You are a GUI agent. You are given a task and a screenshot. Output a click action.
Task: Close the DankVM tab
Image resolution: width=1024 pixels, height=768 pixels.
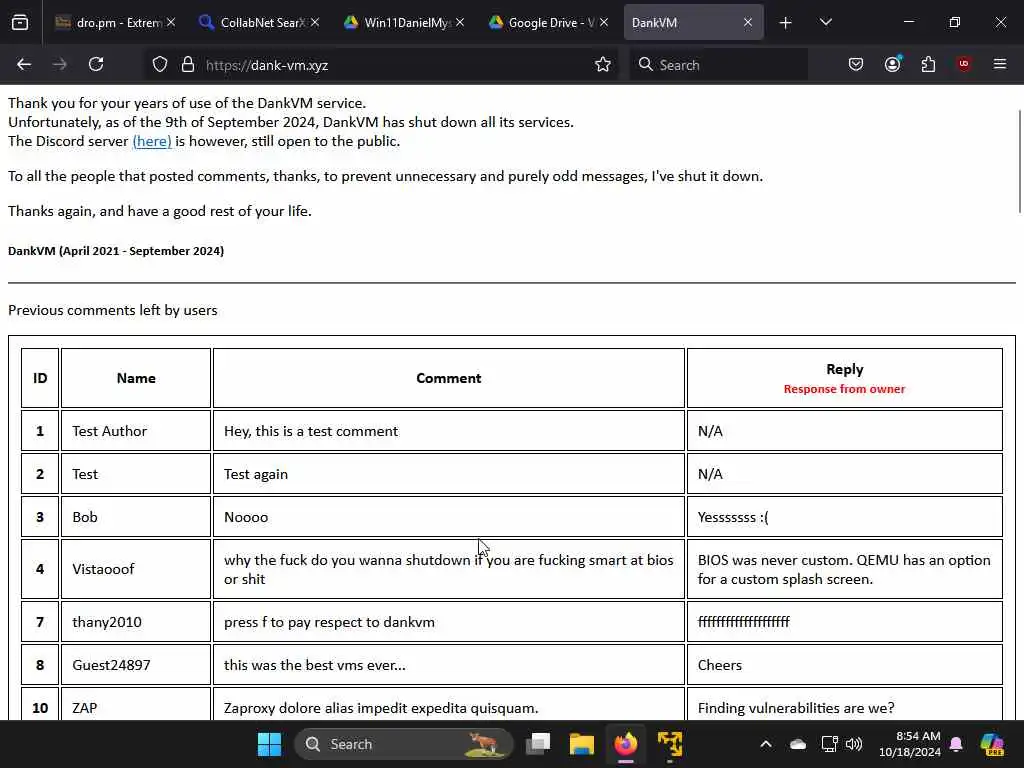(748, 23)
